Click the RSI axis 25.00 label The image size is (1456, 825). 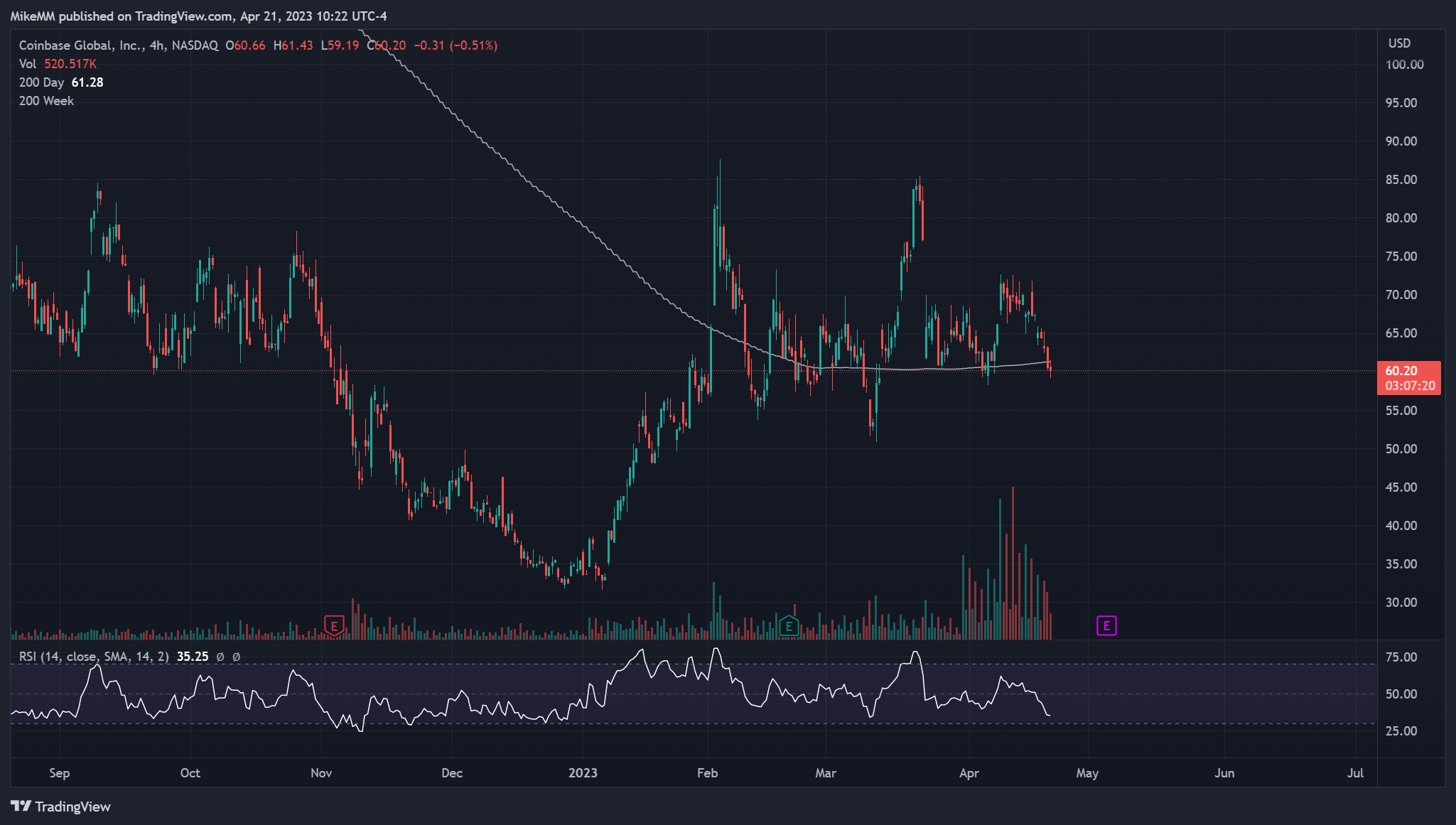click(x=1401, y=731)
